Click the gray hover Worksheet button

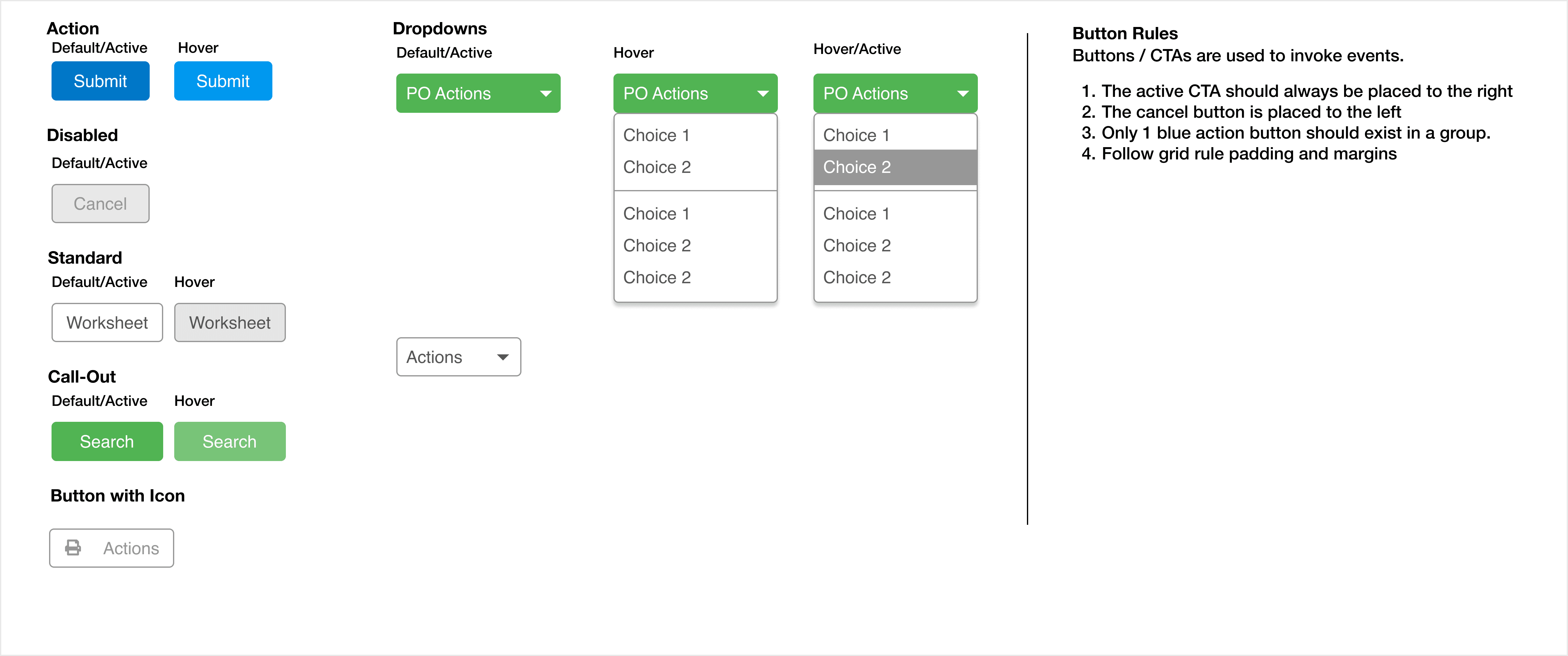coord(229,322)
